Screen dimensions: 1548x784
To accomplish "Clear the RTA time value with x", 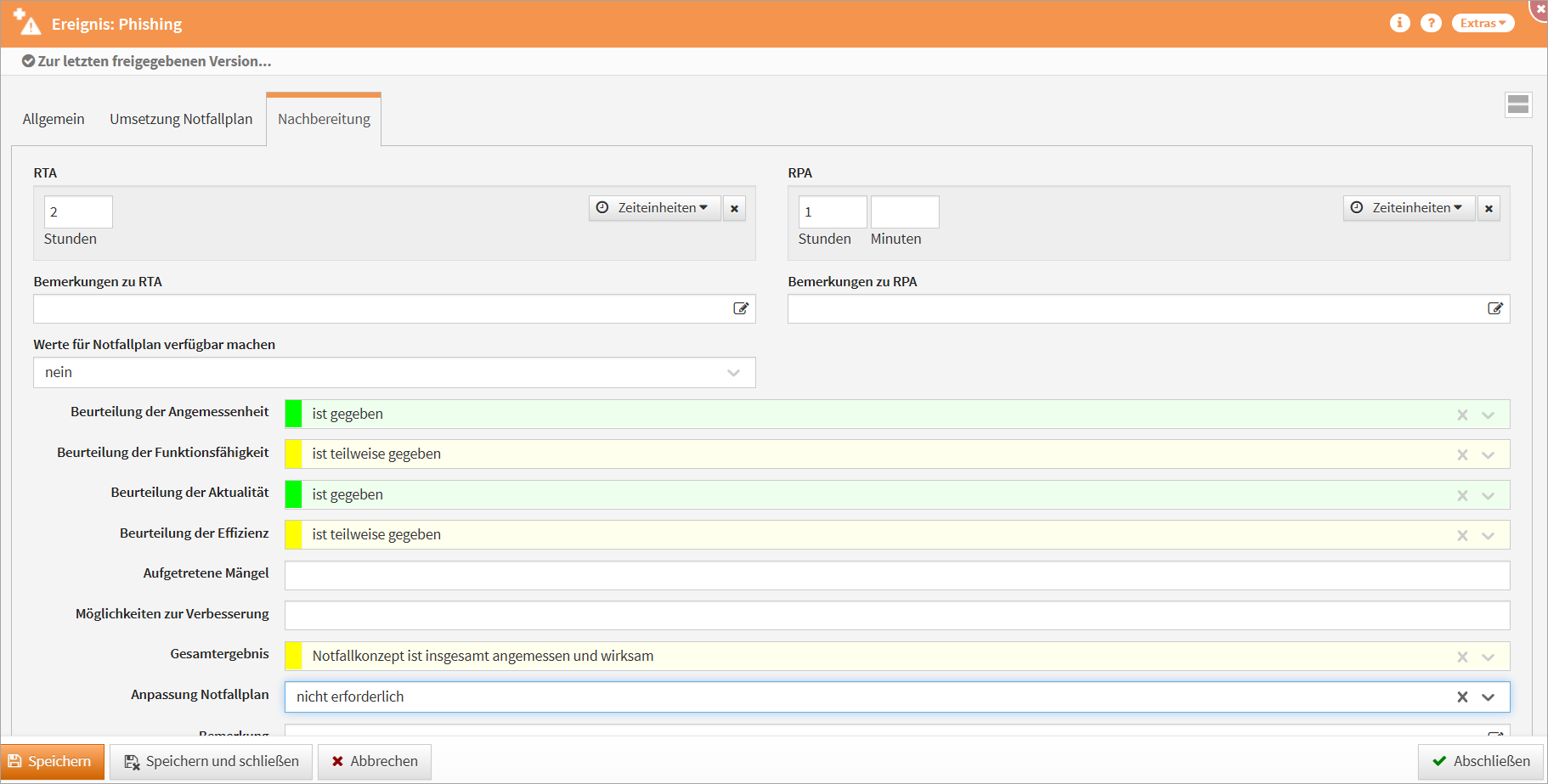I will [x=734, y=208].
